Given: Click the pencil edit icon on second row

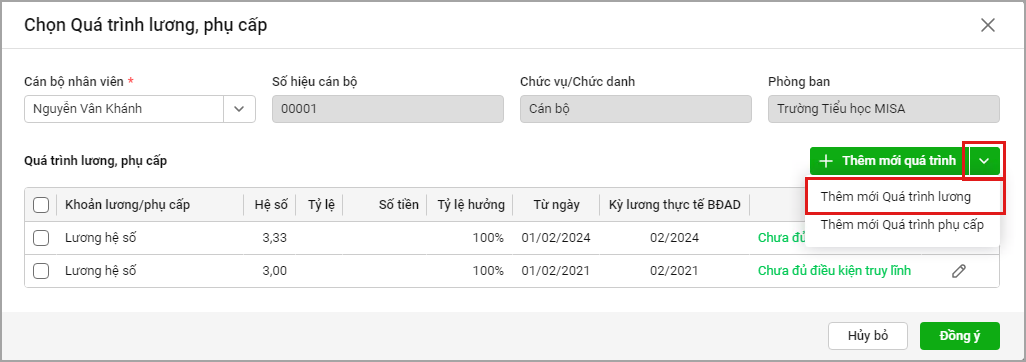Looking at the screenshot, I should 959,271.
